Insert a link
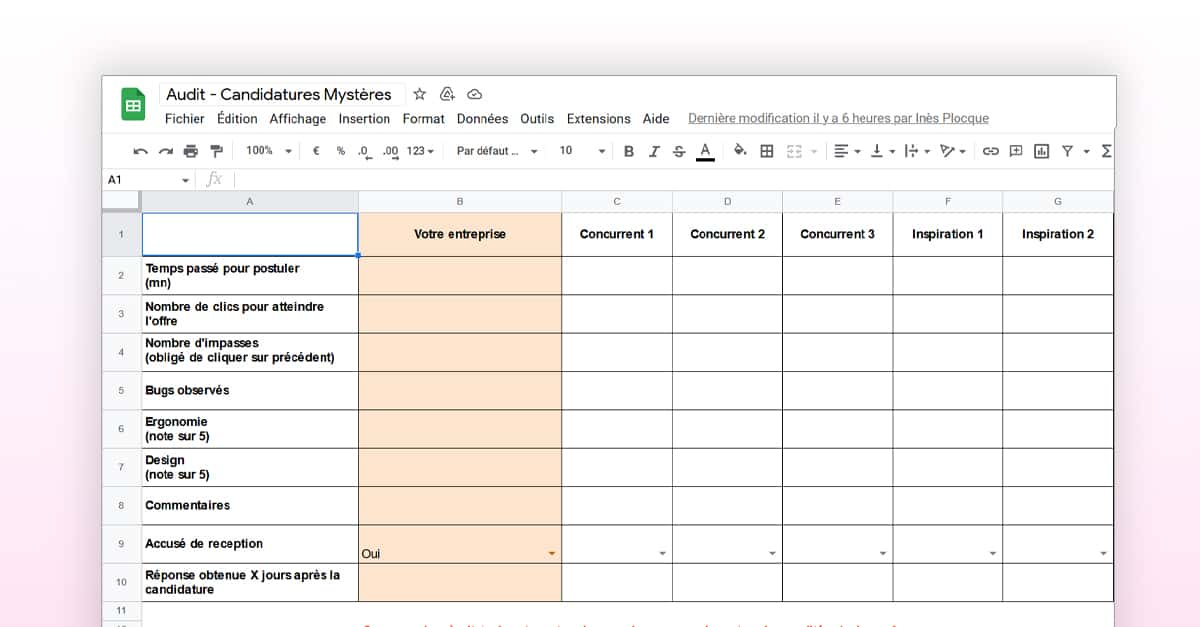This screenshot has height=627, width=1200. coord(990,151)
